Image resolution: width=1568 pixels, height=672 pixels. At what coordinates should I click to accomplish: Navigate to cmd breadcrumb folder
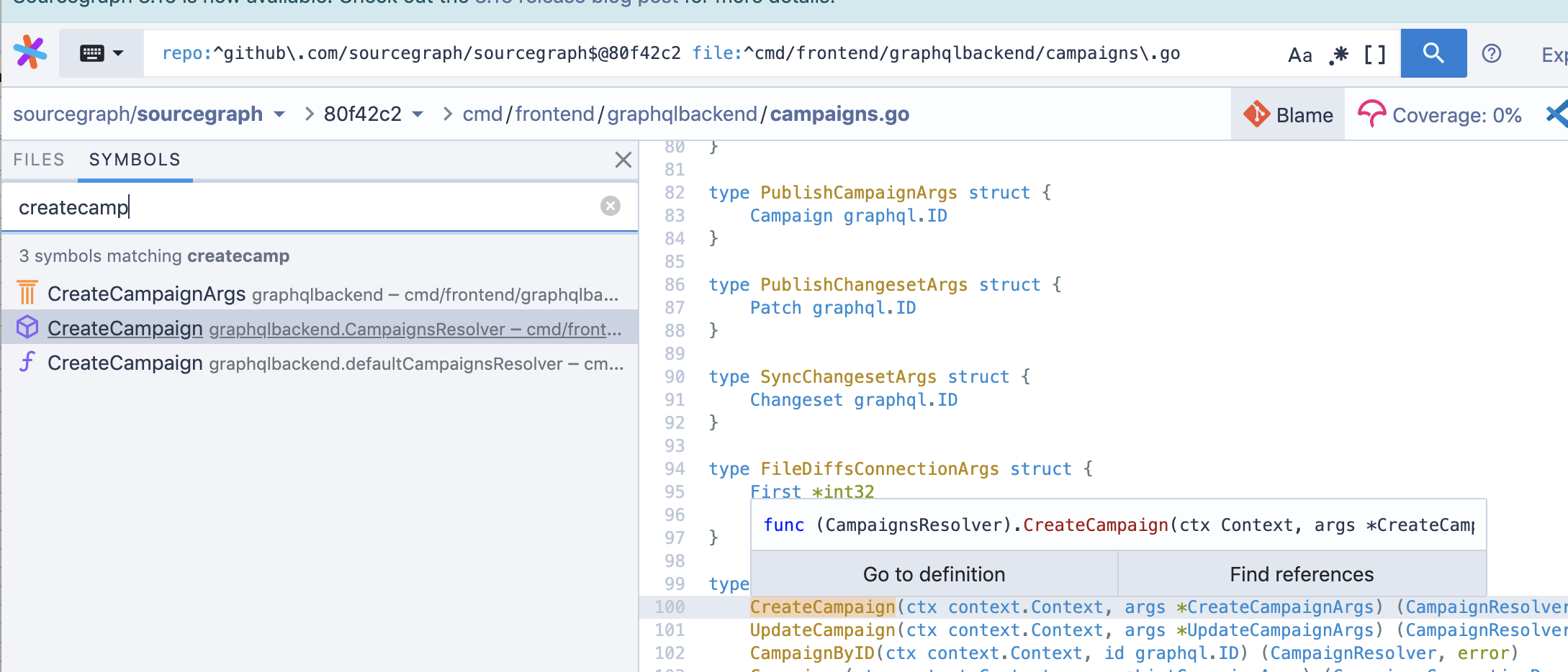coord(482,114)
